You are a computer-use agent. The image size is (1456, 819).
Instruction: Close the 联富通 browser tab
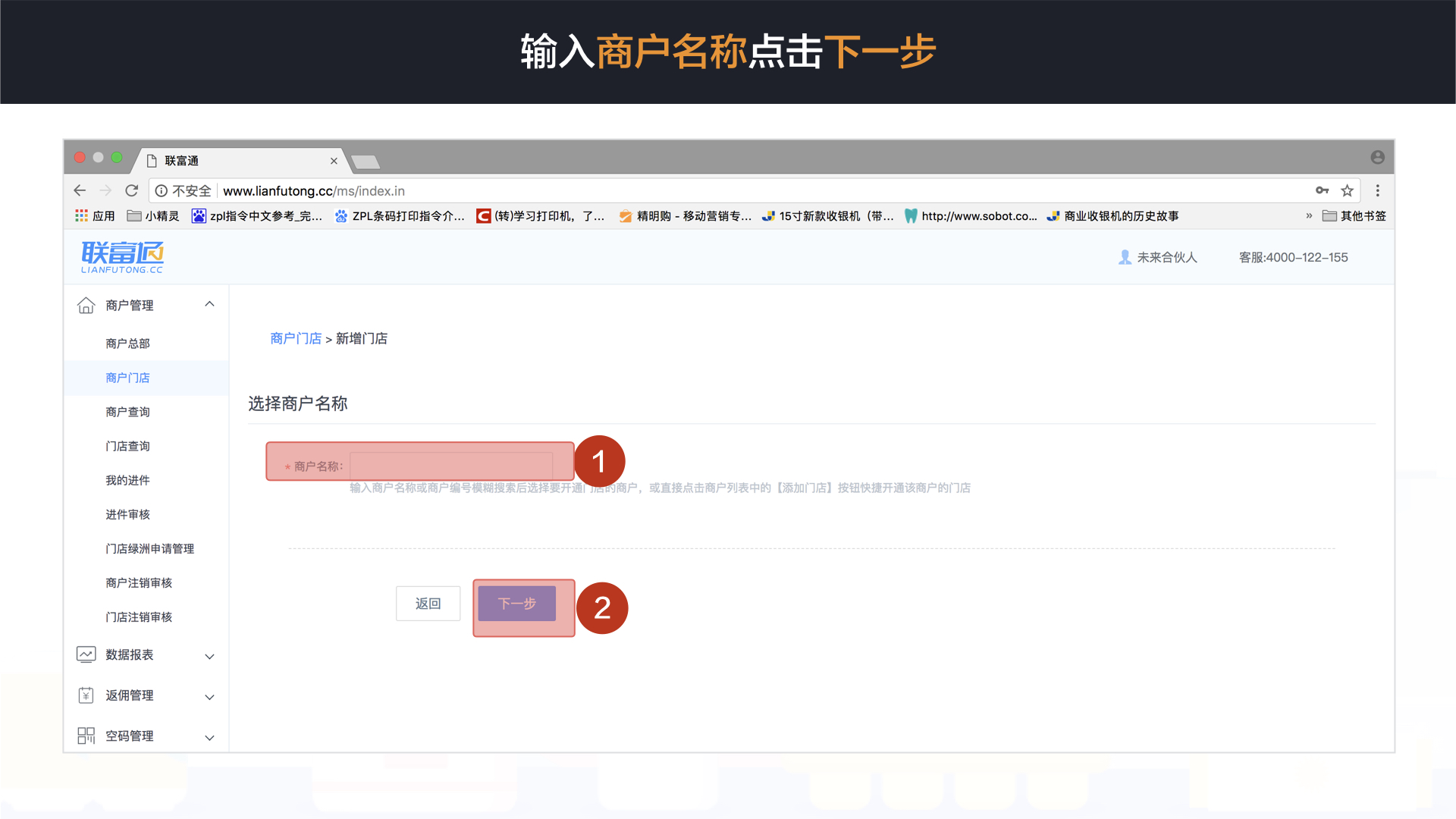click(x=334, y=161)
